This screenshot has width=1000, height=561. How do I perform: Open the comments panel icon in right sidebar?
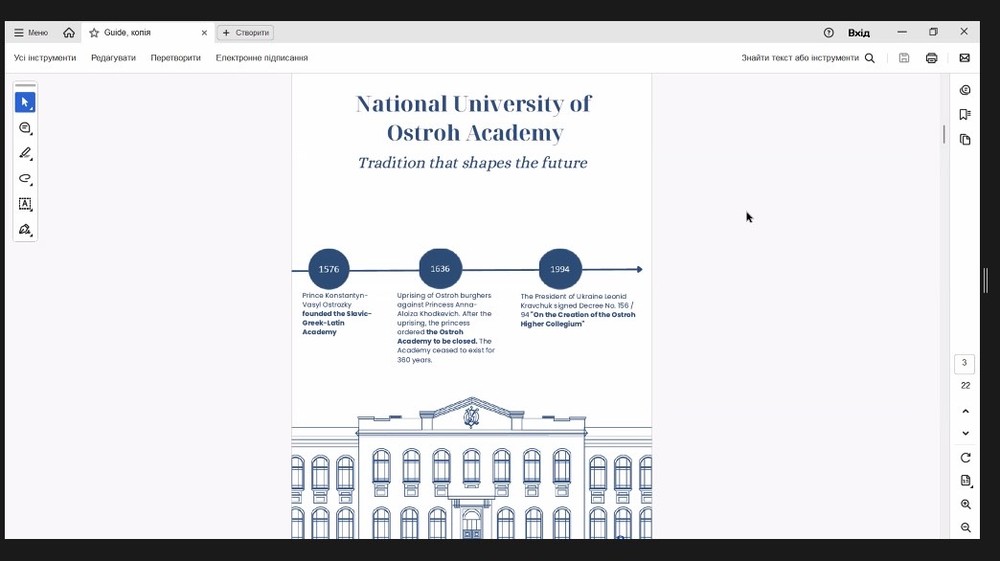(965, 90)
